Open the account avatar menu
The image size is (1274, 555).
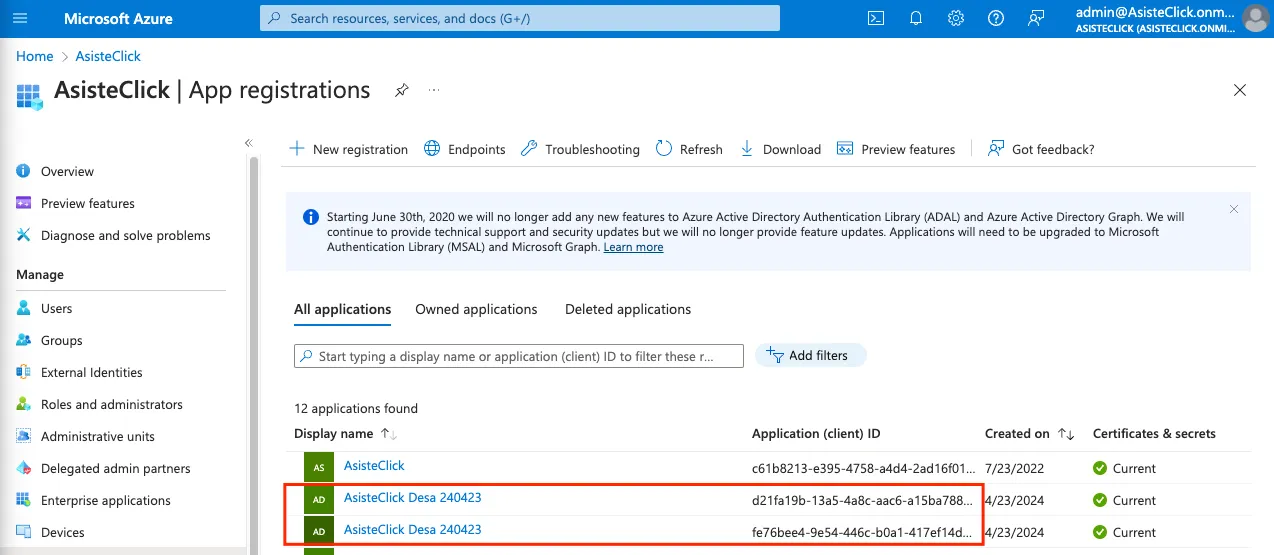click(1254, 18)
